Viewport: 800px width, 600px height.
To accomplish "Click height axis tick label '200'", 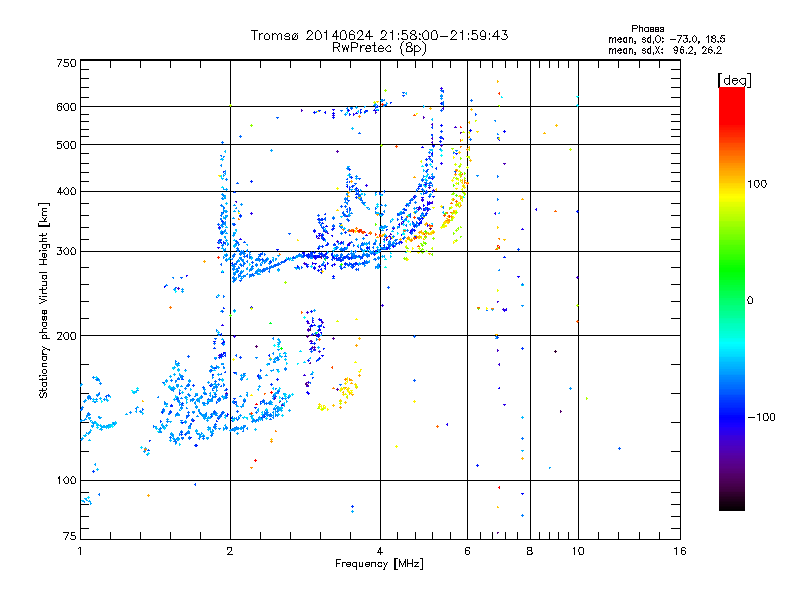I will [x=66, y=336].
